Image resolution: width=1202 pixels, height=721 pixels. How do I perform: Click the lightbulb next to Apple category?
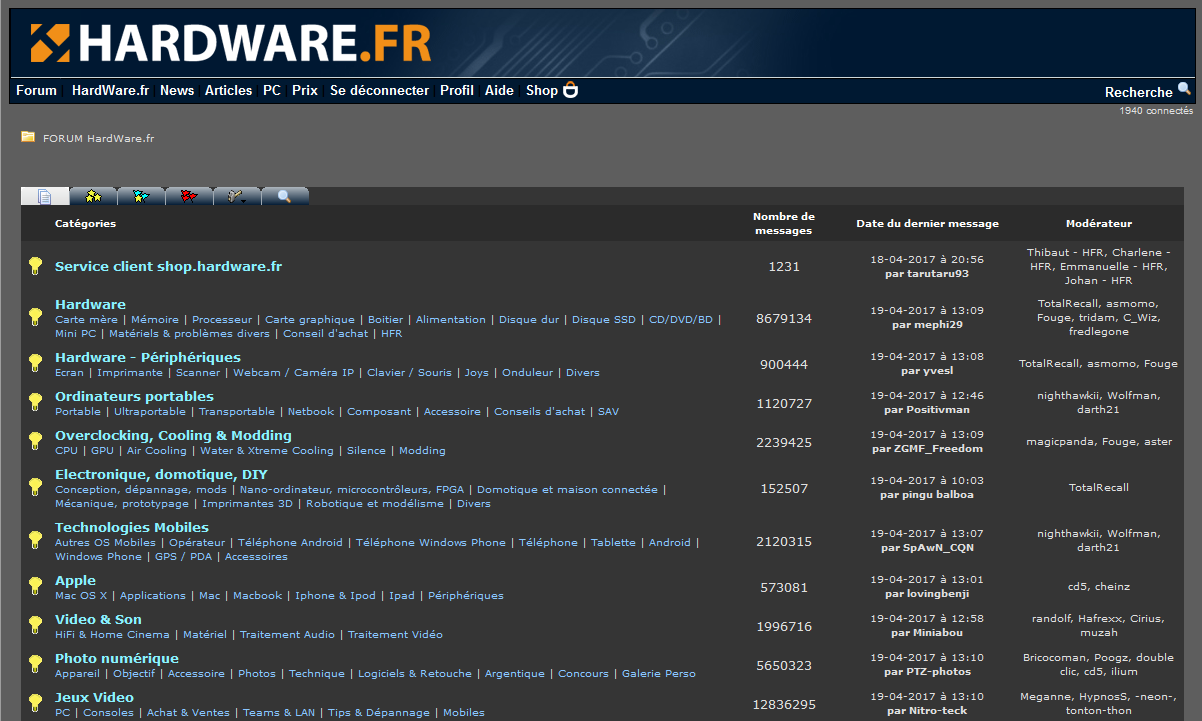click(x=35, y=587)
